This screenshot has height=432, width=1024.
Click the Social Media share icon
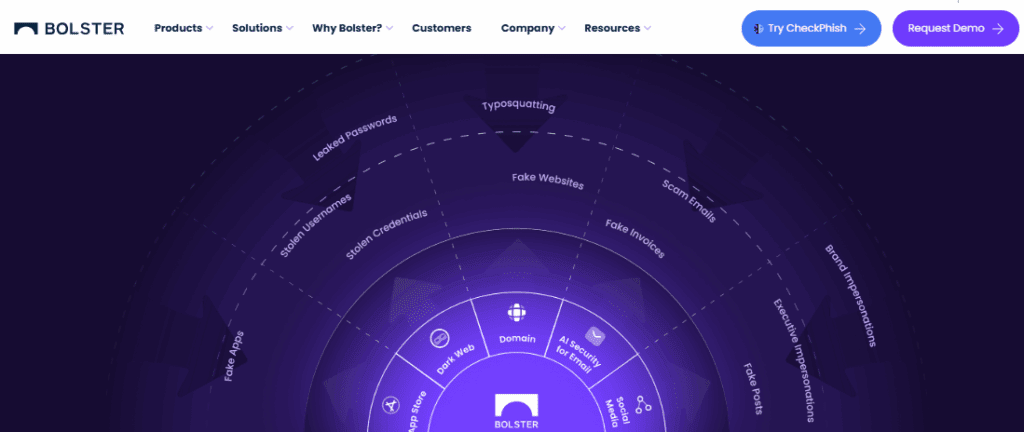tap(645, 407)
